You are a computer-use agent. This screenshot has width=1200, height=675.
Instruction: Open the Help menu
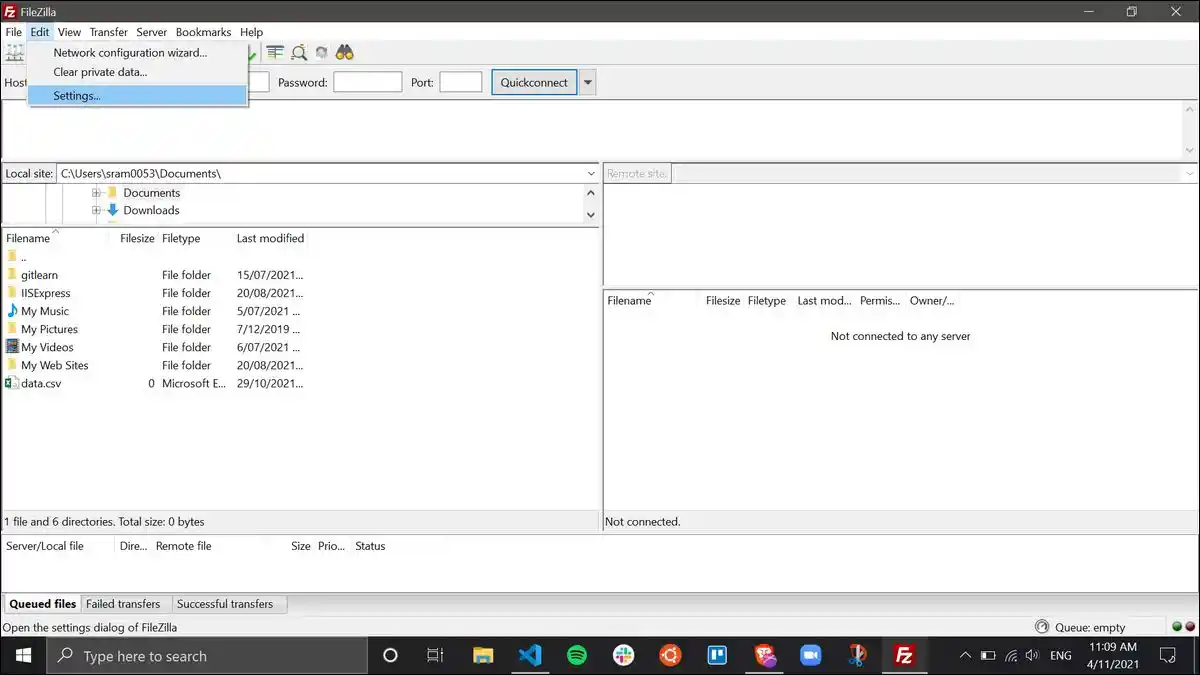coord(251,32)
